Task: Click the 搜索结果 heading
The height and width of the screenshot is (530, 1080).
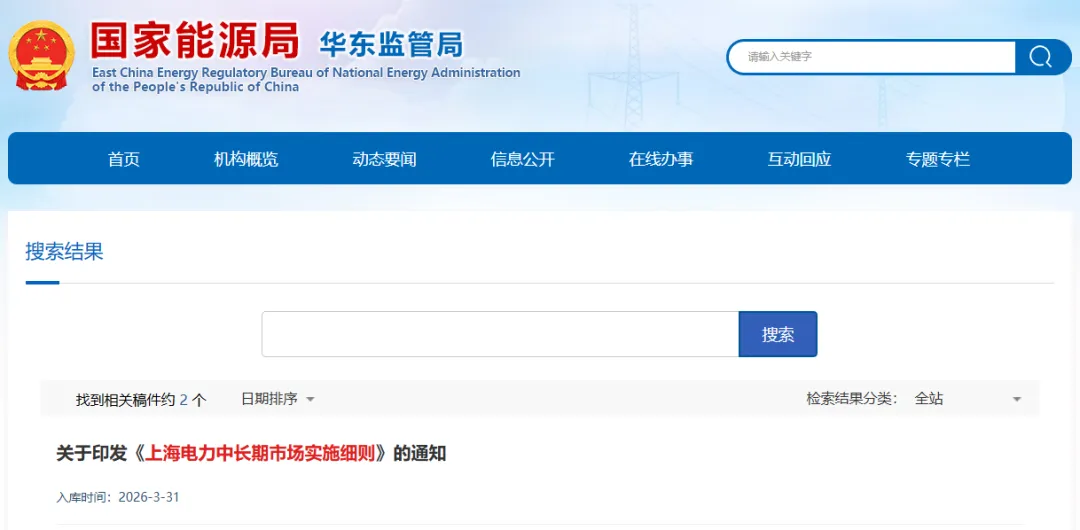Action: (65, 252)
